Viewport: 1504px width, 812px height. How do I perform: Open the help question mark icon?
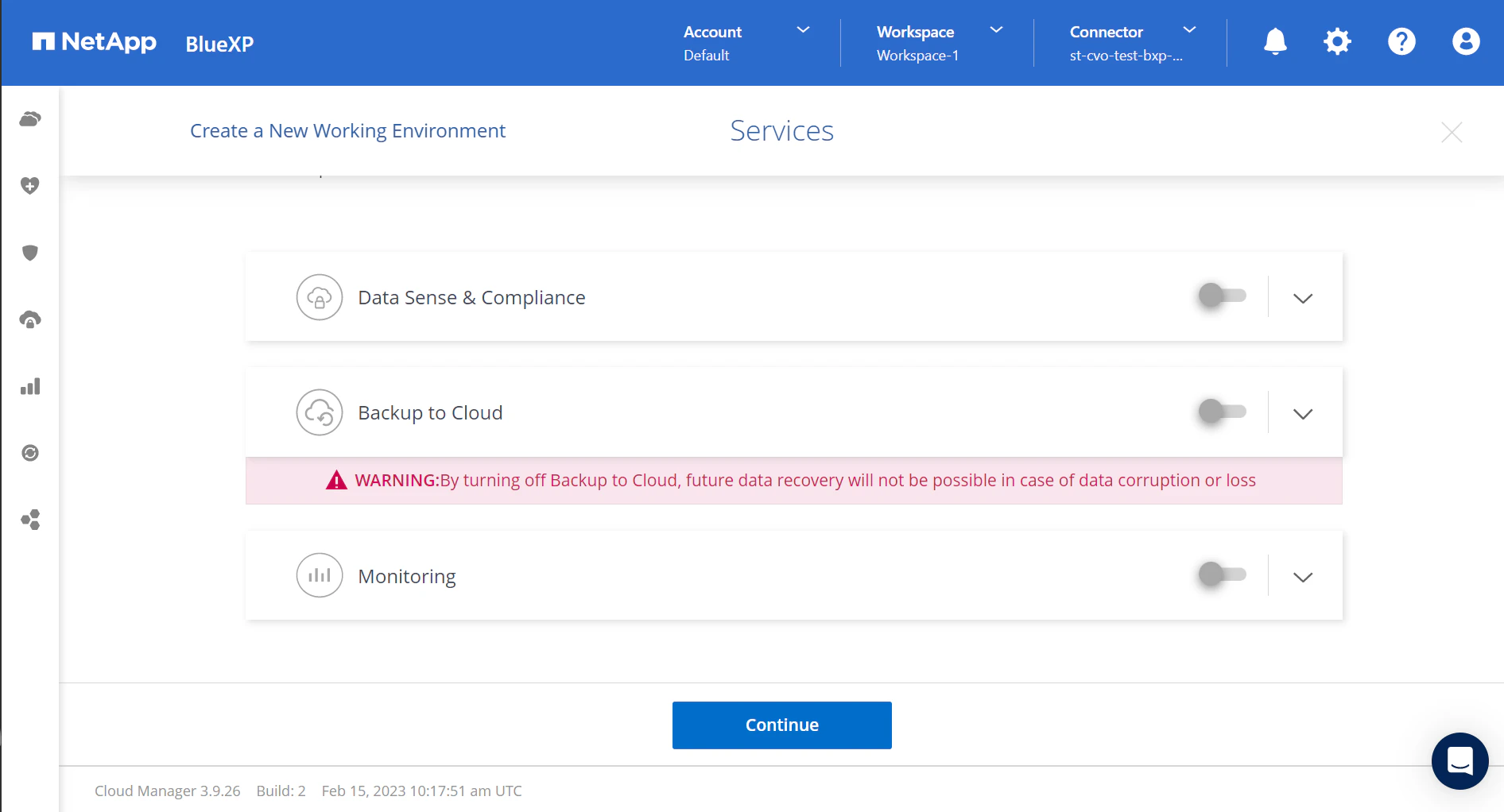(x=1401, y=41)
